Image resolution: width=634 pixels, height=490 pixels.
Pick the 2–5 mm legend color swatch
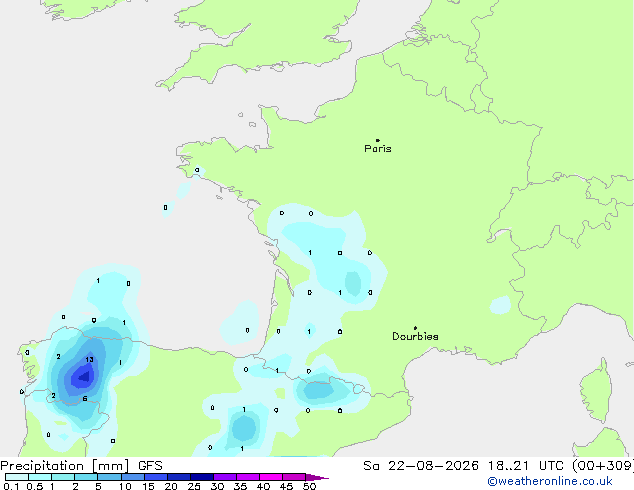pyautogui.click(x=86, y=477)
